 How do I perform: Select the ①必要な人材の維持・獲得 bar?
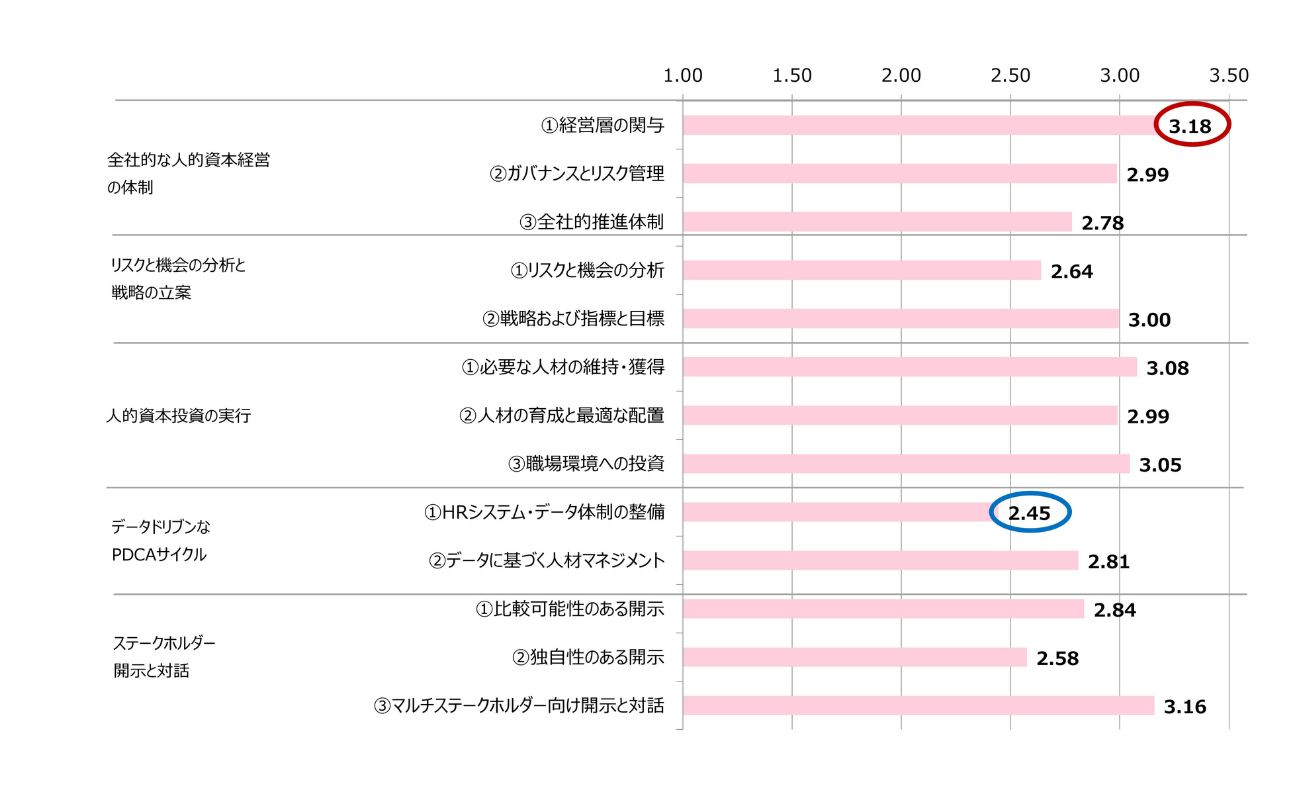coord(910,367)
